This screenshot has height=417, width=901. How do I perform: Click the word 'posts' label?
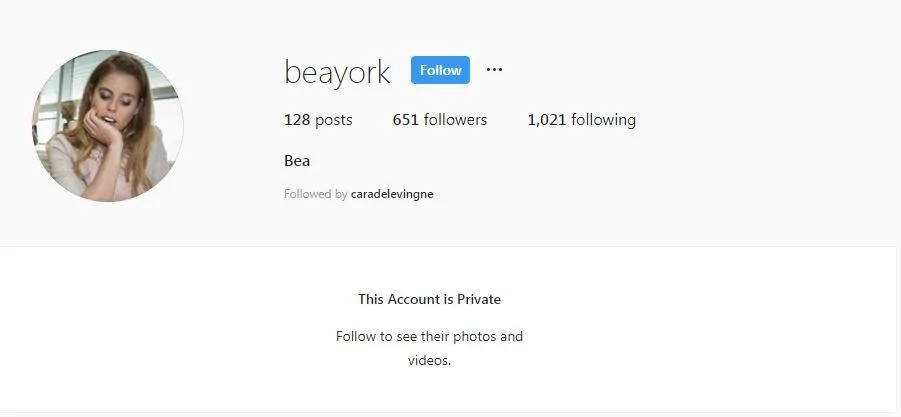tap(334, 121)
